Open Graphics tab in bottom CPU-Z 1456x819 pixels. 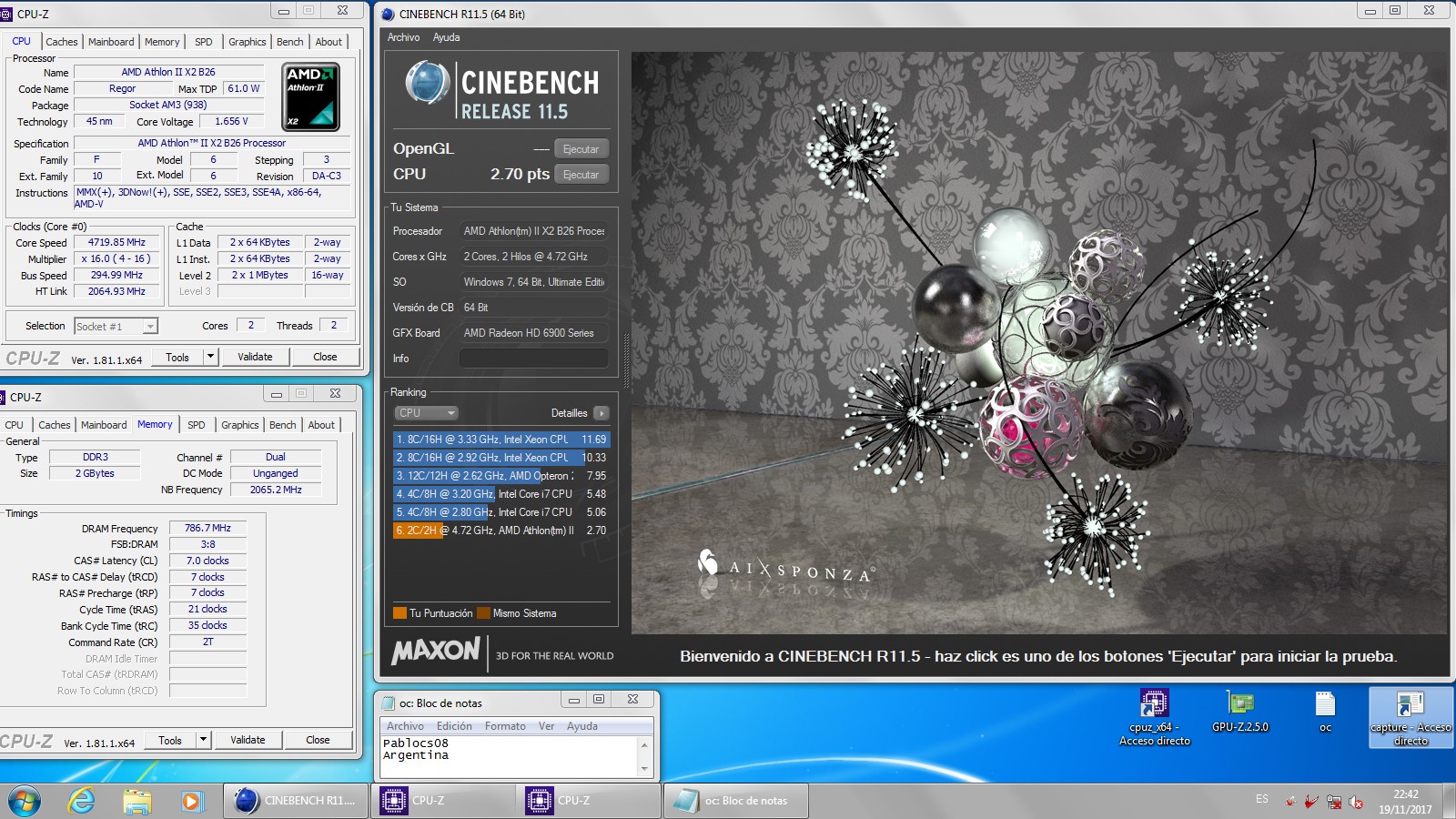(240, 425)
